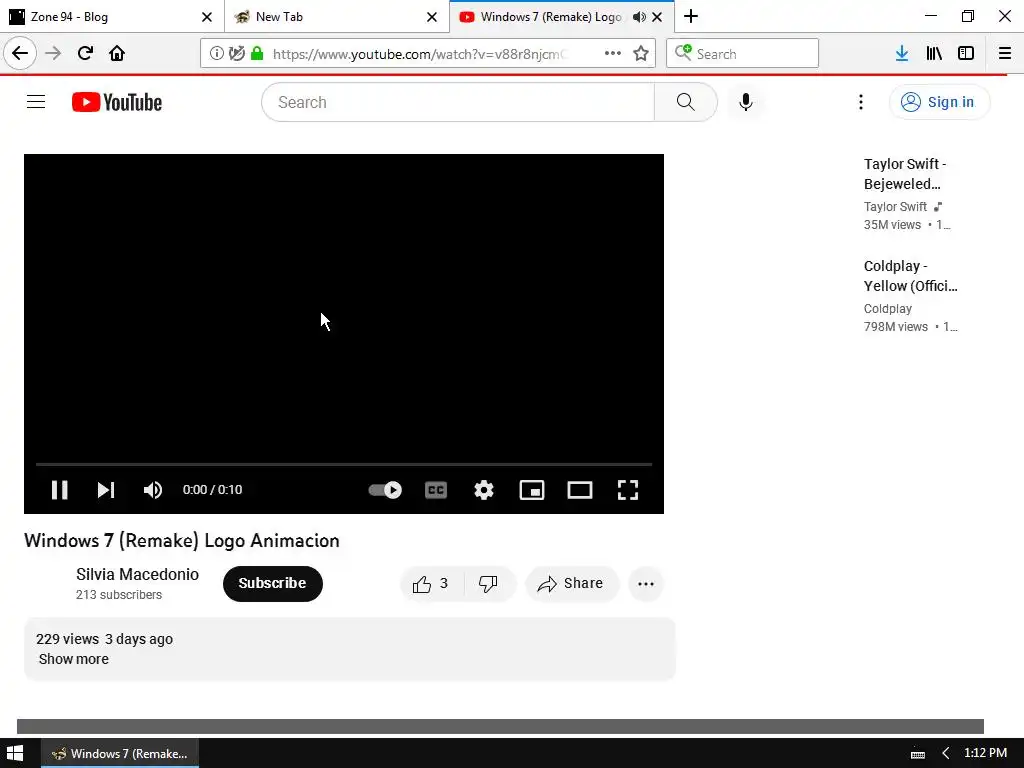The width and height of the screenshot is (1024, 768).
Task: Close the Zone 94 - Blog tab
Action: (207, 17)
